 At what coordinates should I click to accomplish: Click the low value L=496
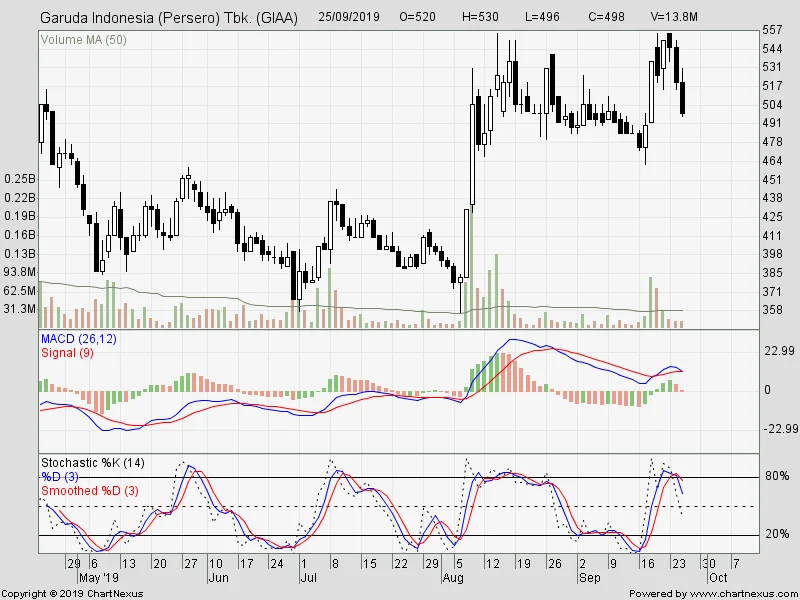[542, 17]
